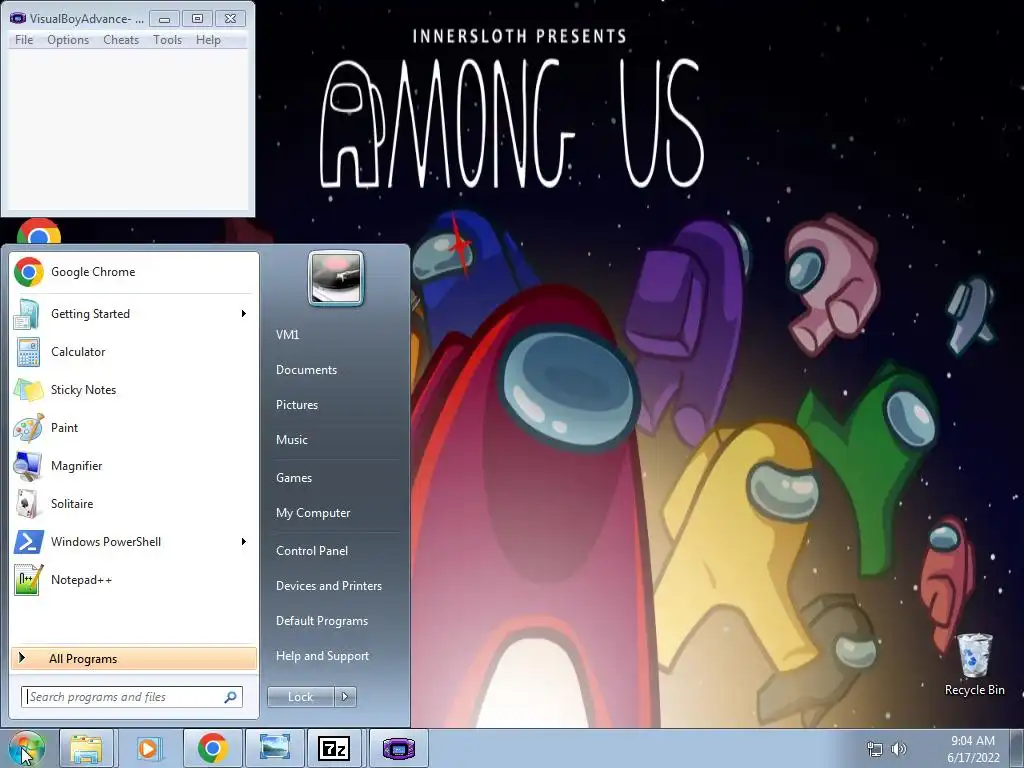
Task: Open Windows Media Player taskbar icon
Action: click(x=148, y=748)
